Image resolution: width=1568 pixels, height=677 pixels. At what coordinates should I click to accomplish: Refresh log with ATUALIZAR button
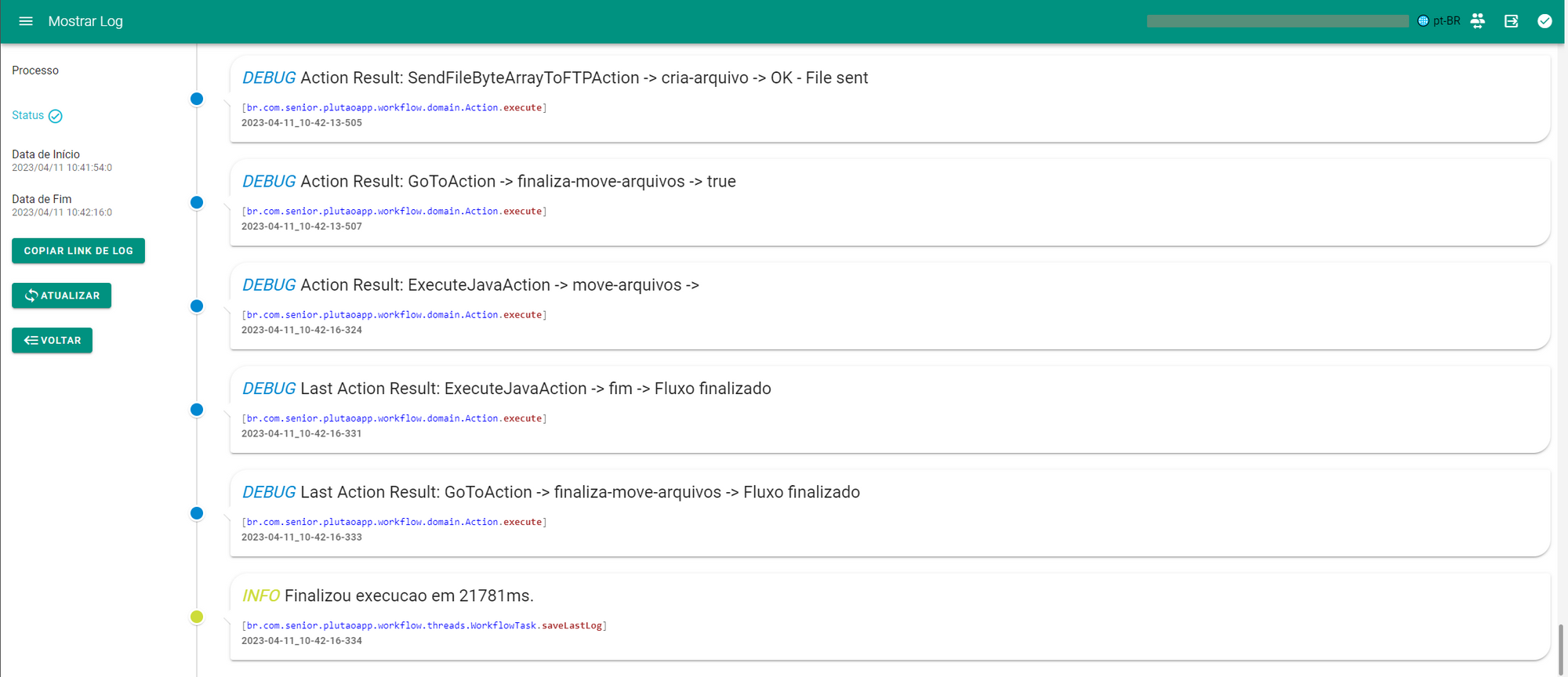61,295
